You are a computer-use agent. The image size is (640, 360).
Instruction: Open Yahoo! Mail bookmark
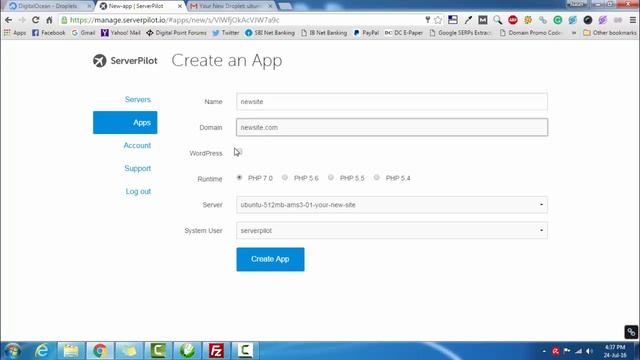pyautogui.click(x=121, y=33)
